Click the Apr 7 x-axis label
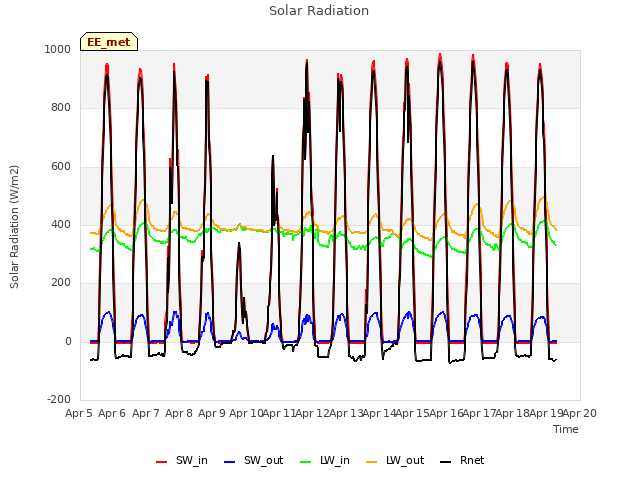 coord(146,413)
